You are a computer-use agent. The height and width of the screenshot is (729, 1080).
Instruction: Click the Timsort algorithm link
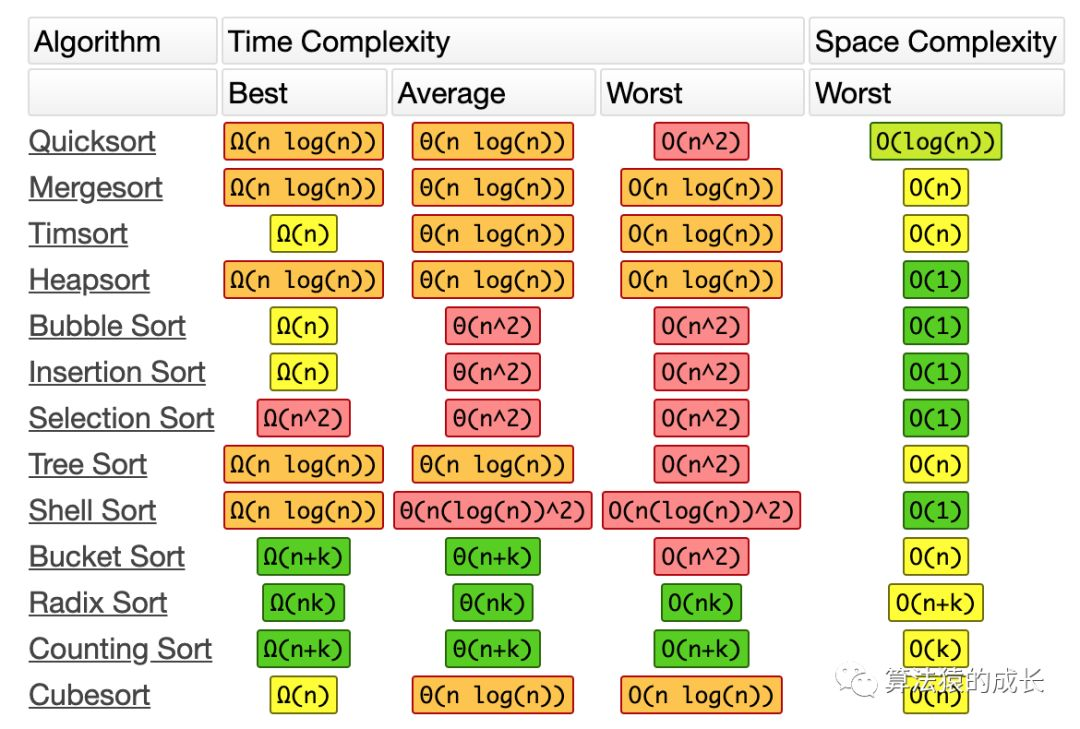(78, 233)
